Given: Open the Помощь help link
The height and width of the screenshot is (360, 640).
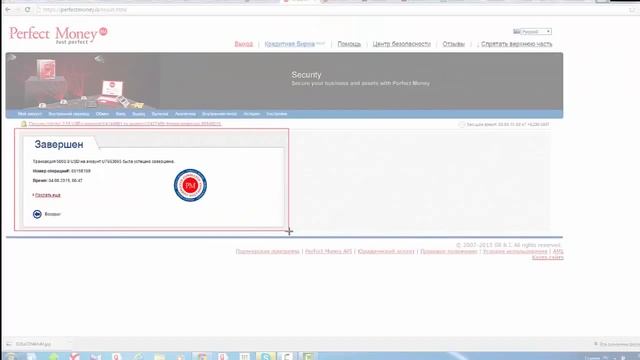Looking at the screenshot, I should (x=349, y=44).
